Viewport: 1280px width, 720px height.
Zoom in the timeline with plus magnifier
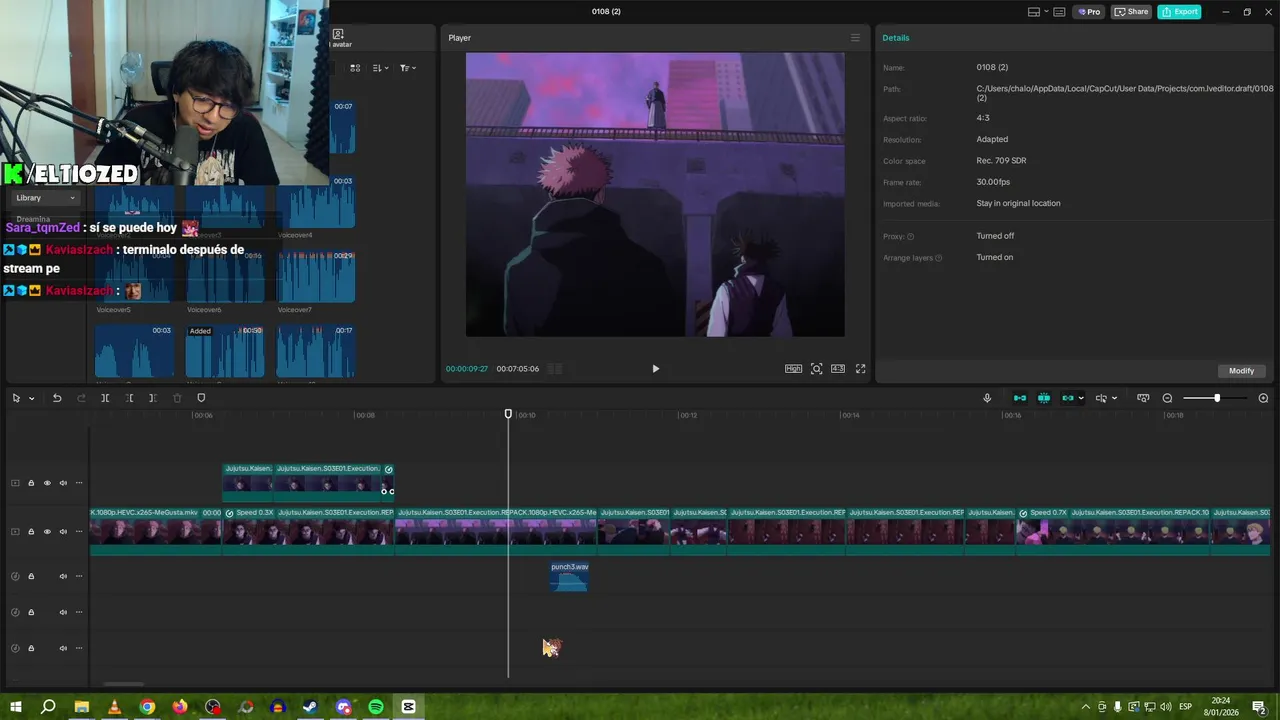tap(1263, 398)
